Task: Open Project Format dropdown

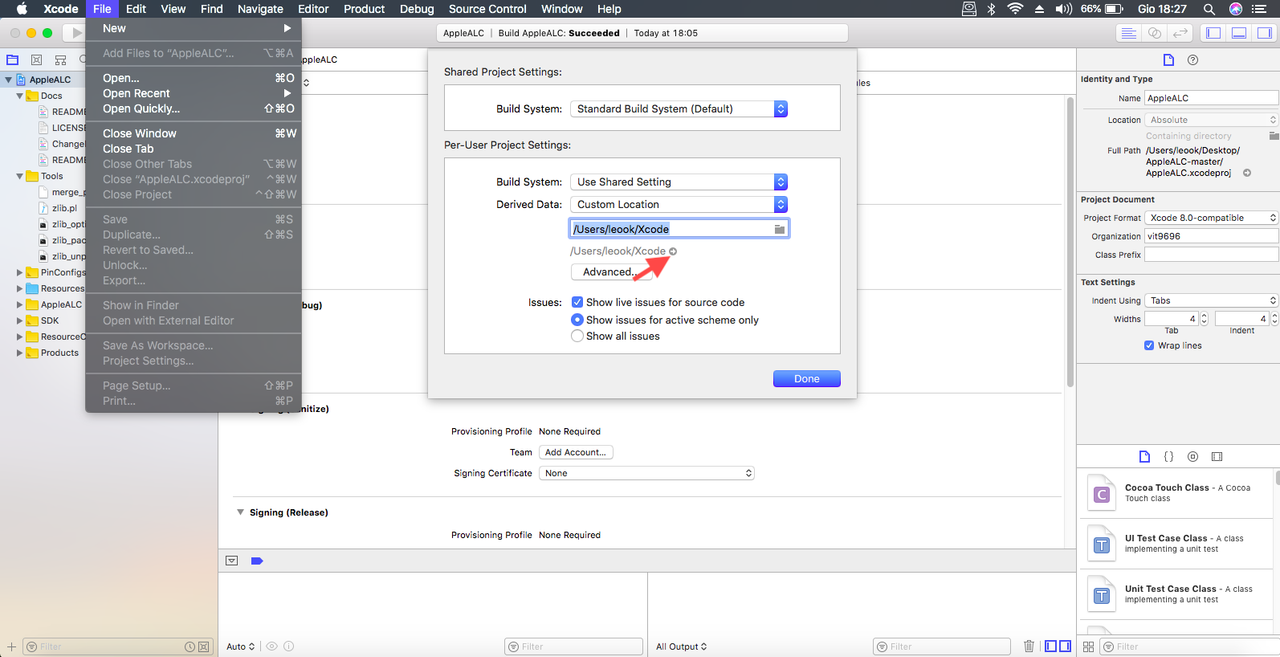Action: 1212,217
